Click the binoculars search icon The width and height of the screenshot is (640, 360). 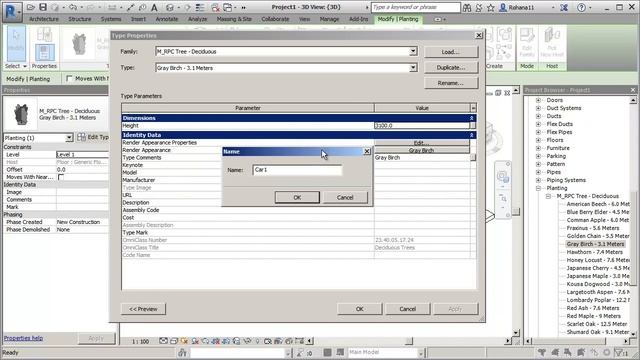click(x=467, y=7)
